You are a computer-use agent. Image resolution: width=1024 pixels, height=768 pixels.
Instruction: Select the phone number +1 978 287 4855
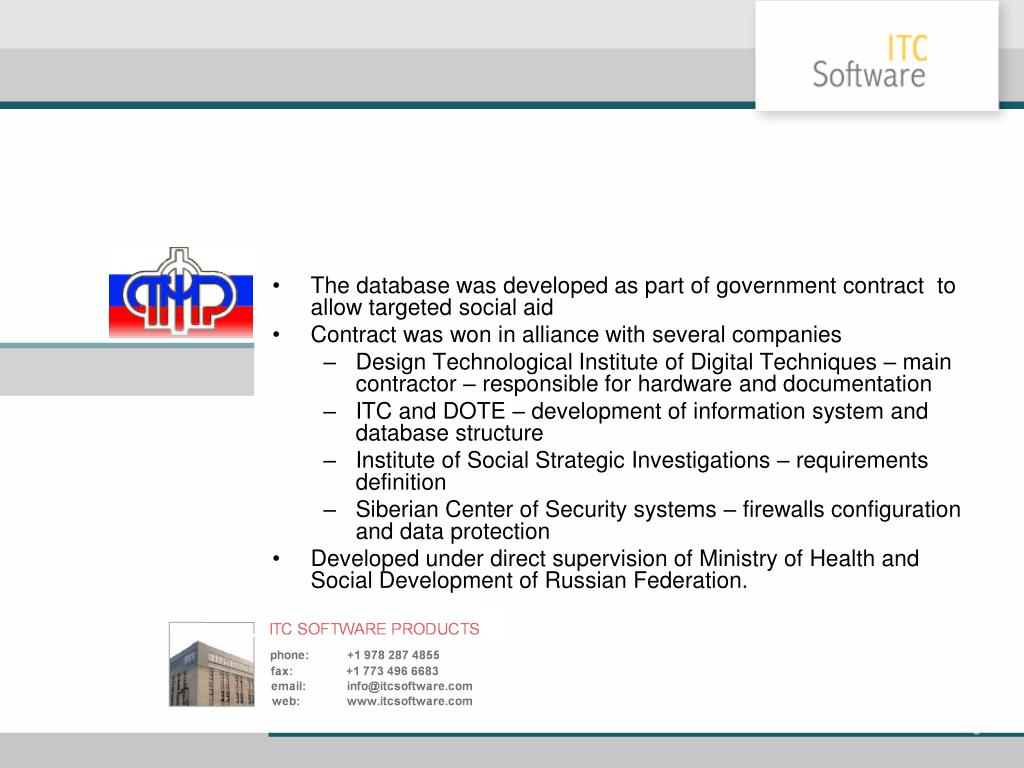coord(393,655)
